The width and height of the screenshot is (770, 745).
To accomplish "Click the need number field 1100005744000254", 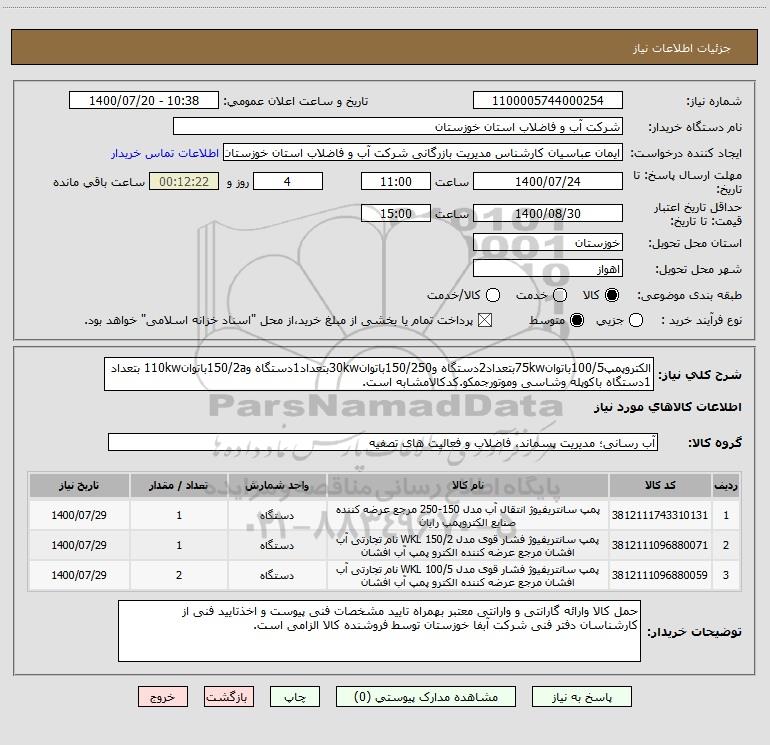I will coord(548,101).
